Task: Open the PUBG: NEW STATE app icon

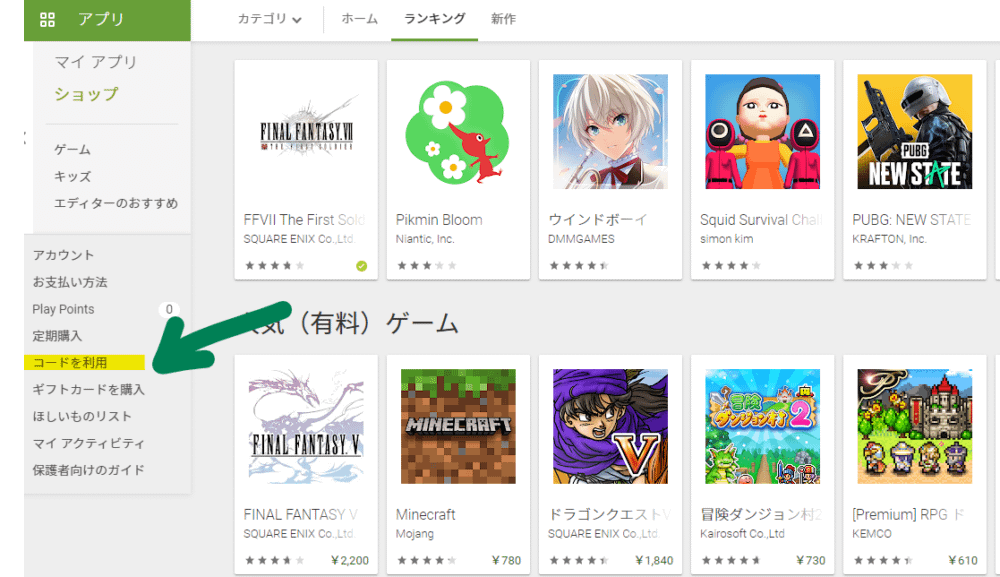Action: 915,131
